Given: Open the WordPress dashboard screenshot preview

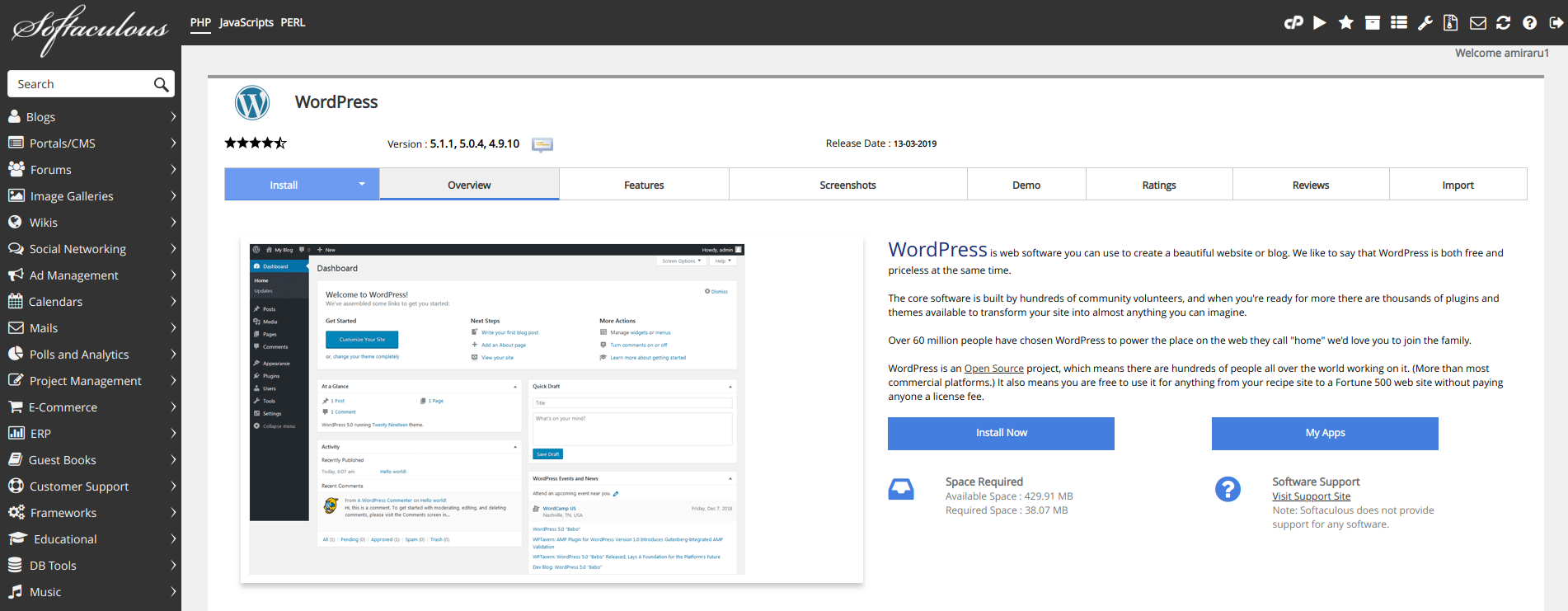Looking at the screenshot, I should pos(497,409).
